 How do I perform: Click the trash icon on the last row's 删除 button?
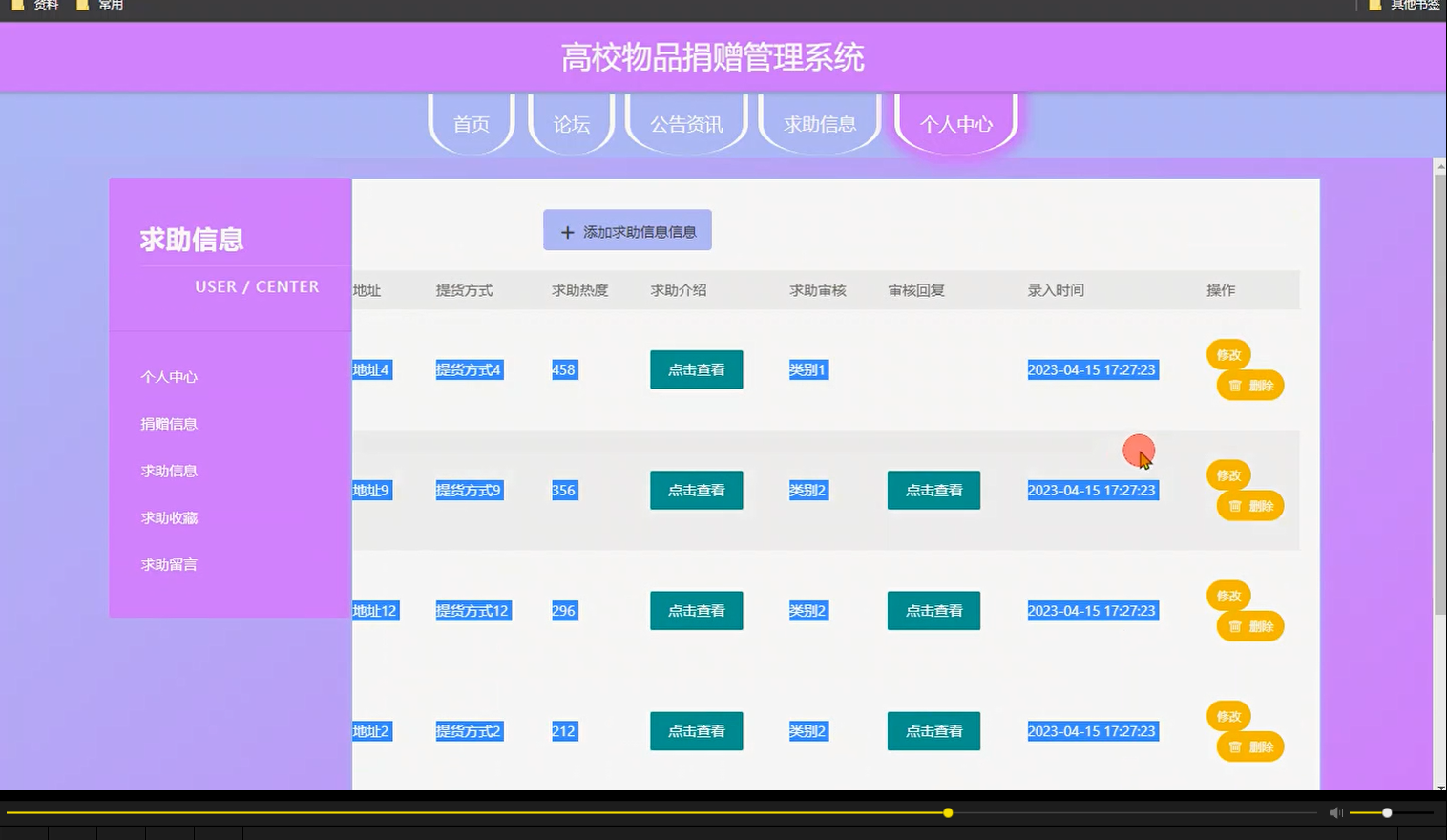tap(1236, 746)
